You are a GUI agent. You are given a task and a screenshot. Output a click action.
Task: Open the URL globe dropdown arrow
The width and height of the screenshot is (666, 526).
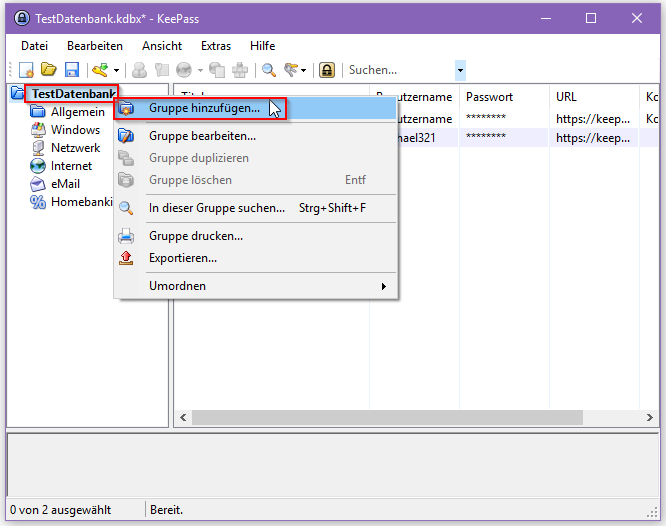point(200,71)
